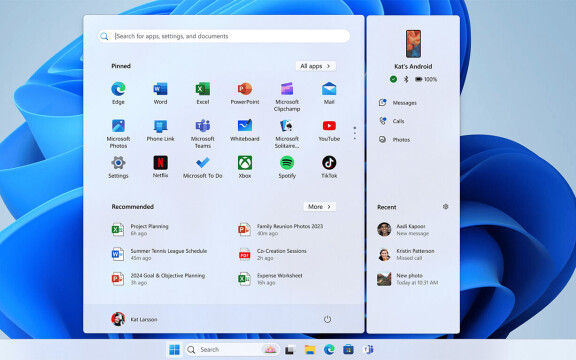Click the green connected status icon
The height and width of the screenshot is (360, 576).
tap(393, 79)
